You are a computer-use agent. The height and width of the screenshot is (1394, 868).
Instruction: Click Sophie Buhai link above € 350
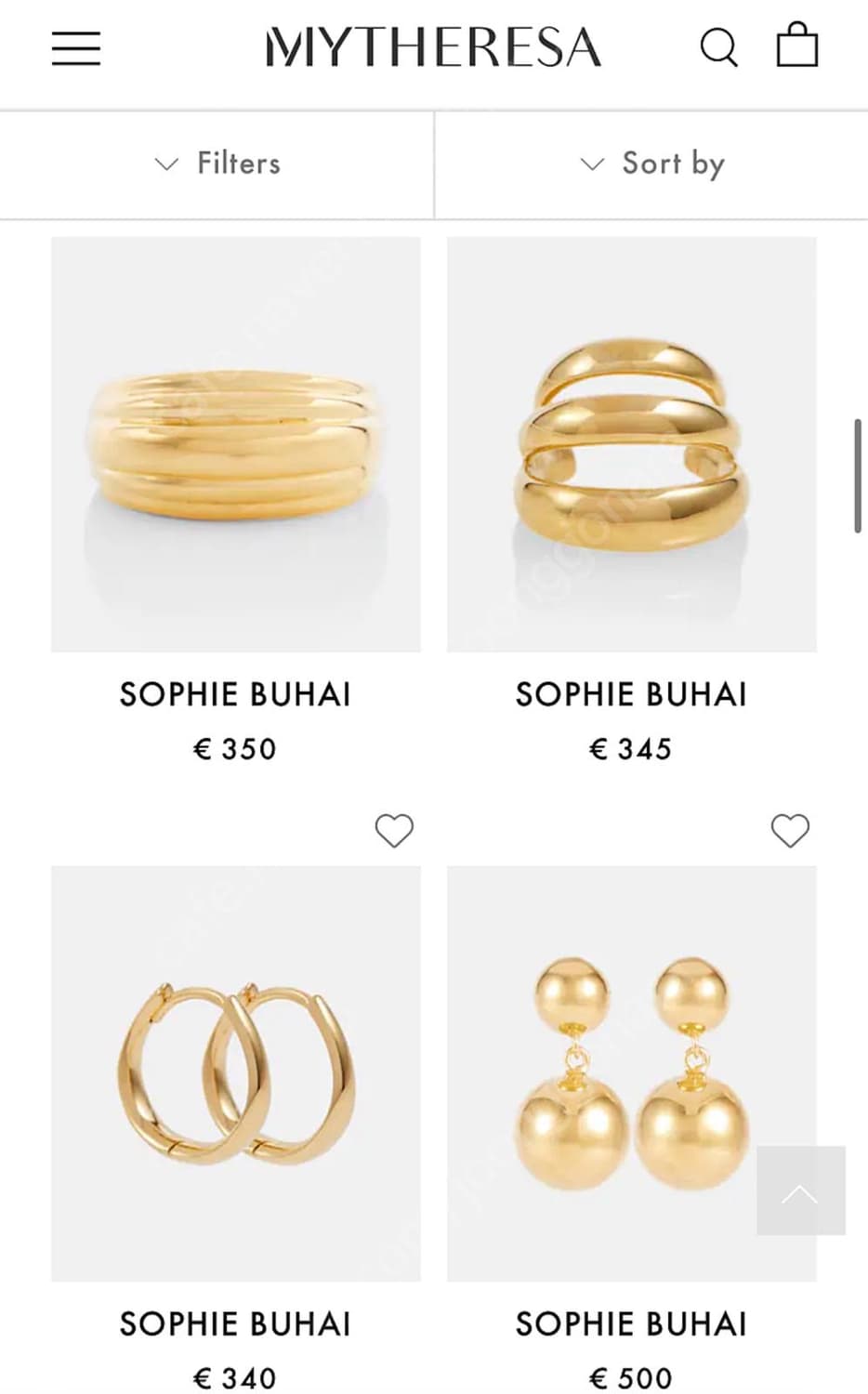point(235,695)
